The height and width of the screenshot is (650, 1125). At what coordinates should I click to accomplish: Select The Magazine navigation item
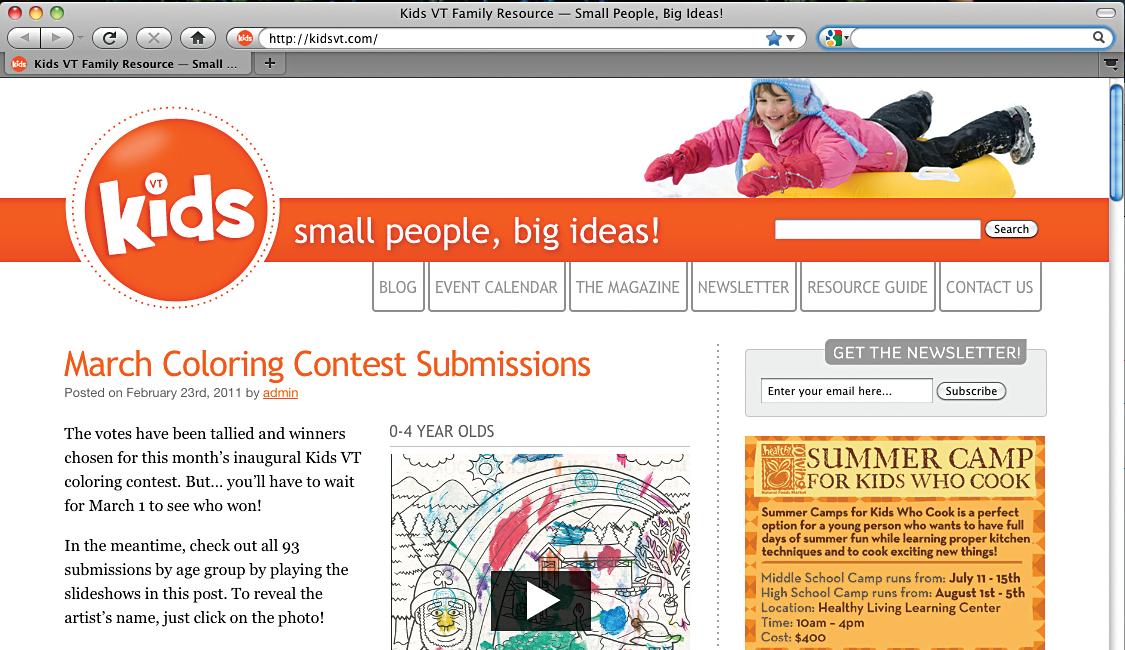(x=628, y=287)
